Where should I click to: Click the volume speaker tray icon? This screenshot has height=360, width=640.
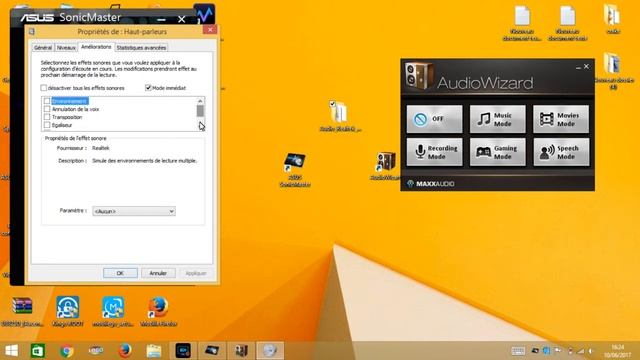[591, 351]
